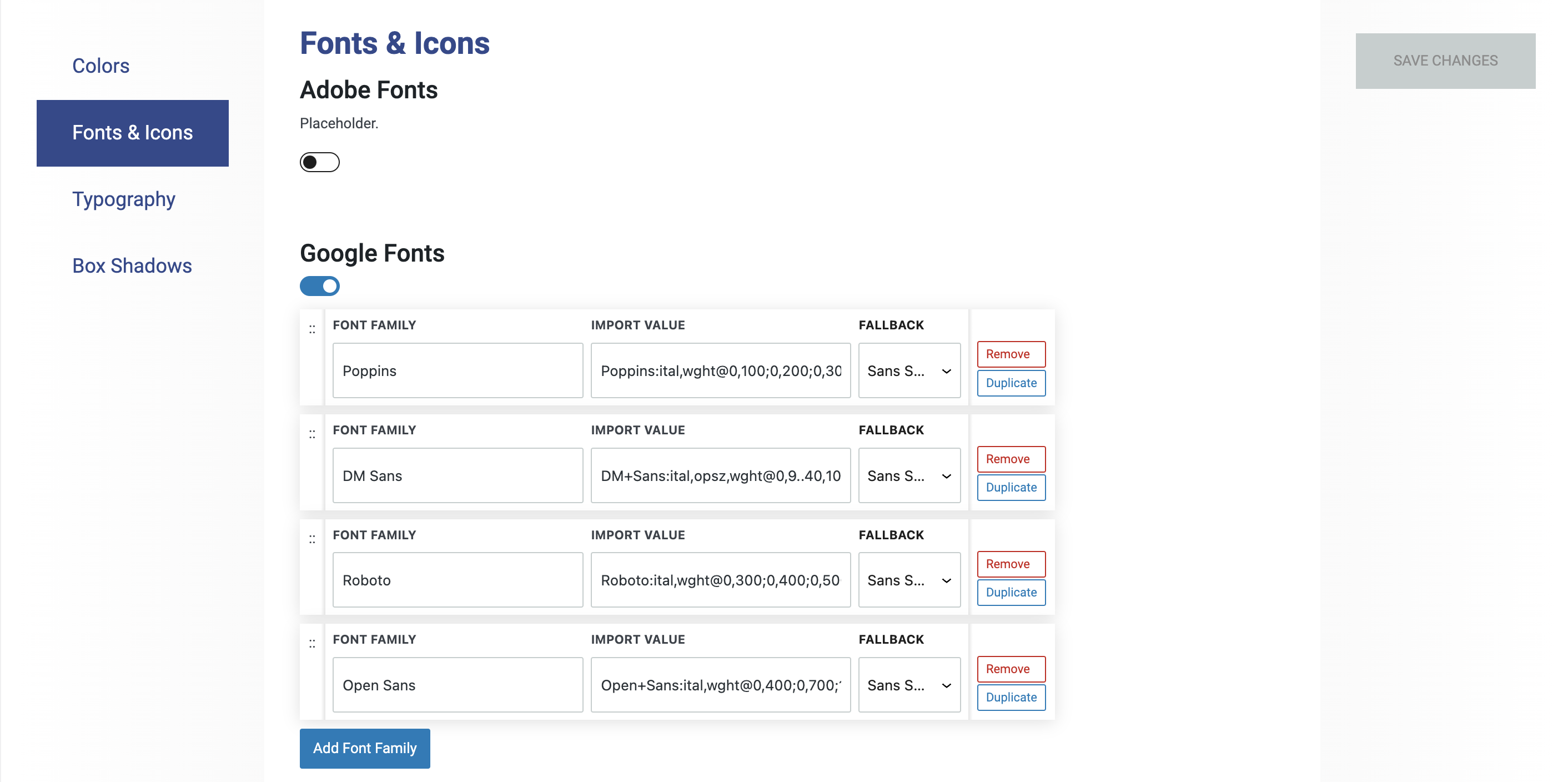Viewport: 1568px width, 782px height.
Task: Disable the Google Fonts toggle
Action: (320, 286)
